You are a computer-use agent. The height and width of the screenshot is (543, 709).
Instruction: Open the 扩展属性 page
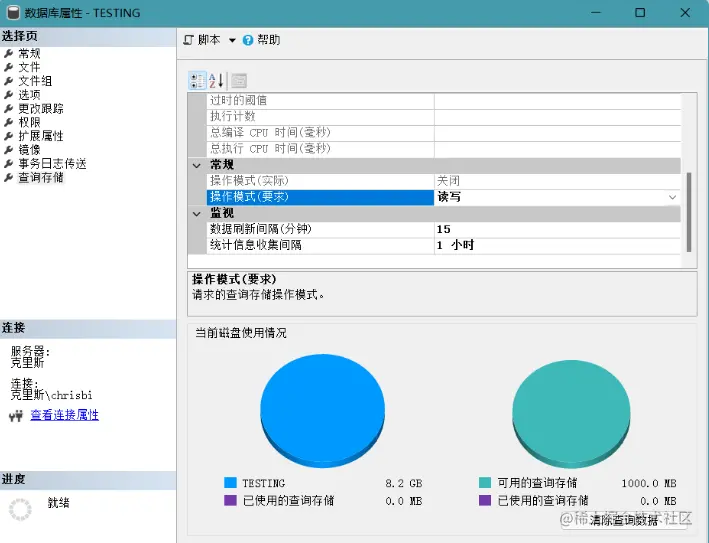41,136
